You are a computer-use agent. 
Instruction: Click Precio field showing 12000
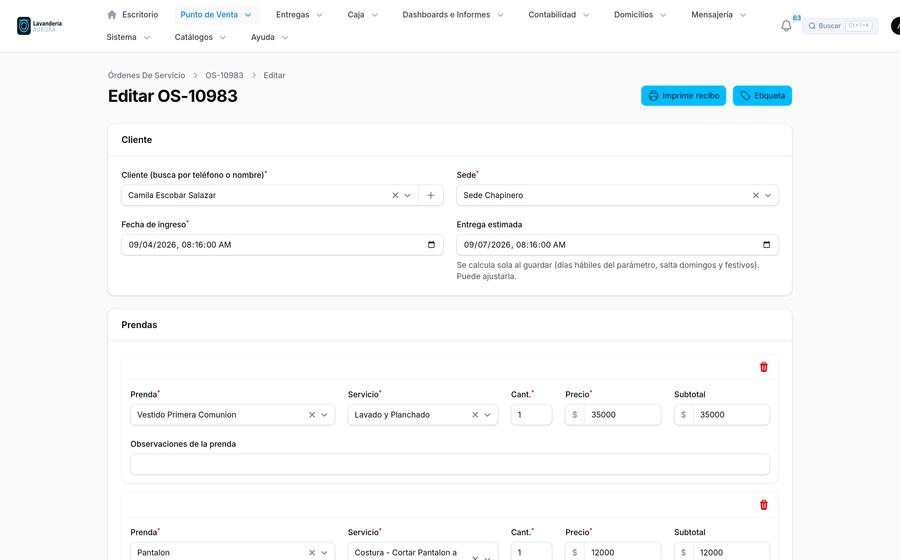(x=612, y=552)
